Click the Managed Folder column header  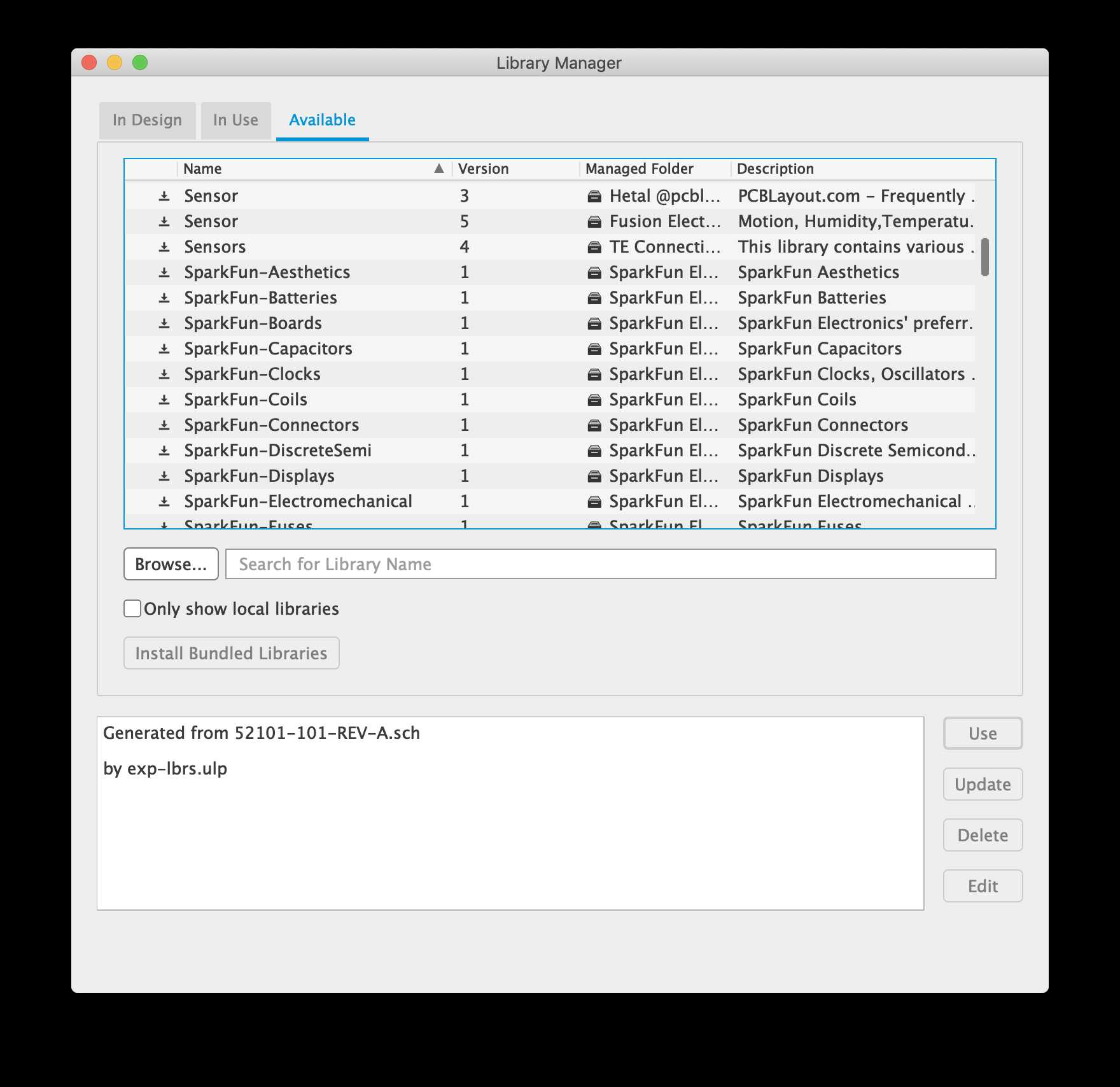click(655, 169)
